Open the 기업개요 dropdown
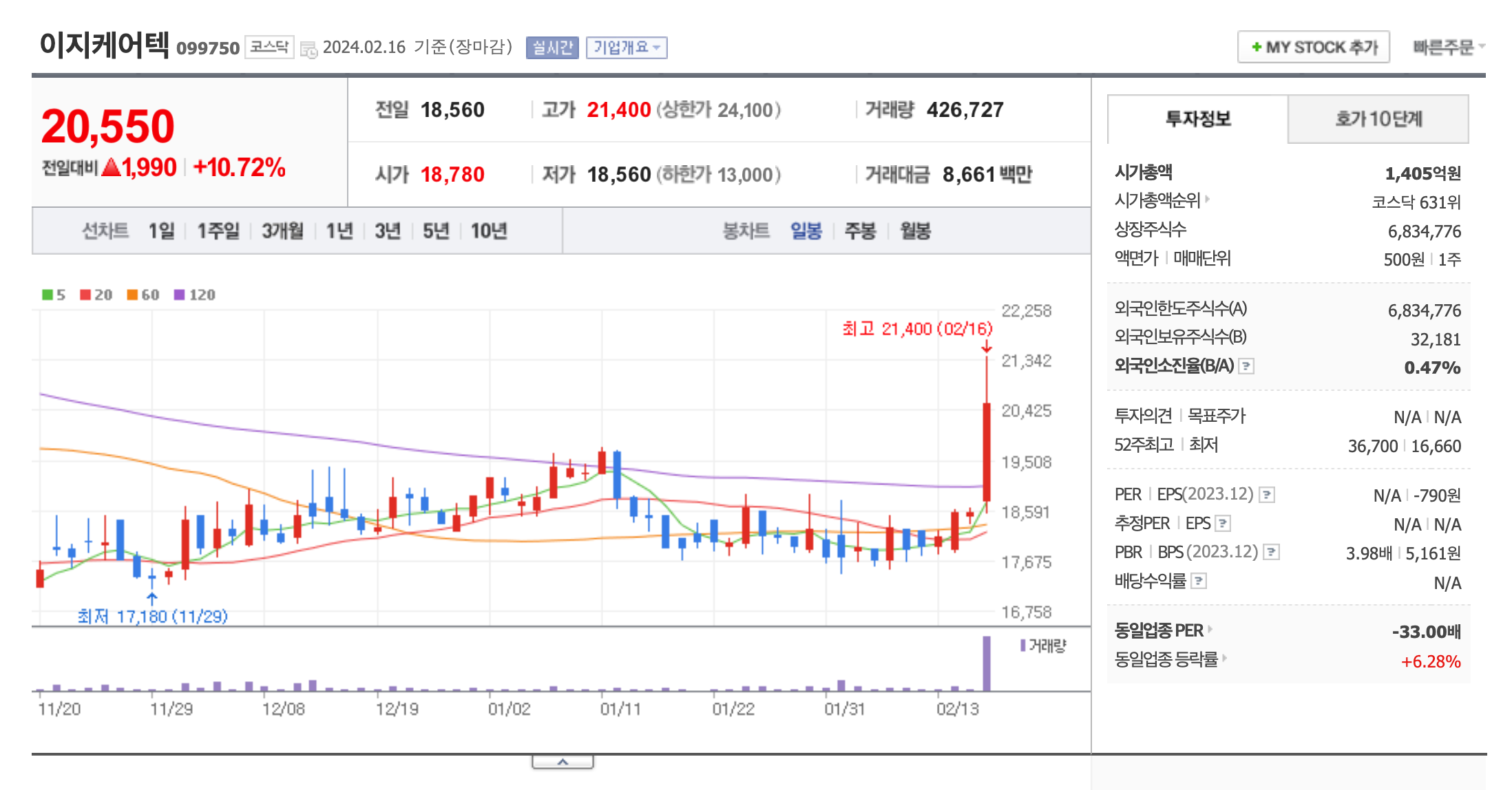The image size is (1512, 790). (x=626, y=47)
